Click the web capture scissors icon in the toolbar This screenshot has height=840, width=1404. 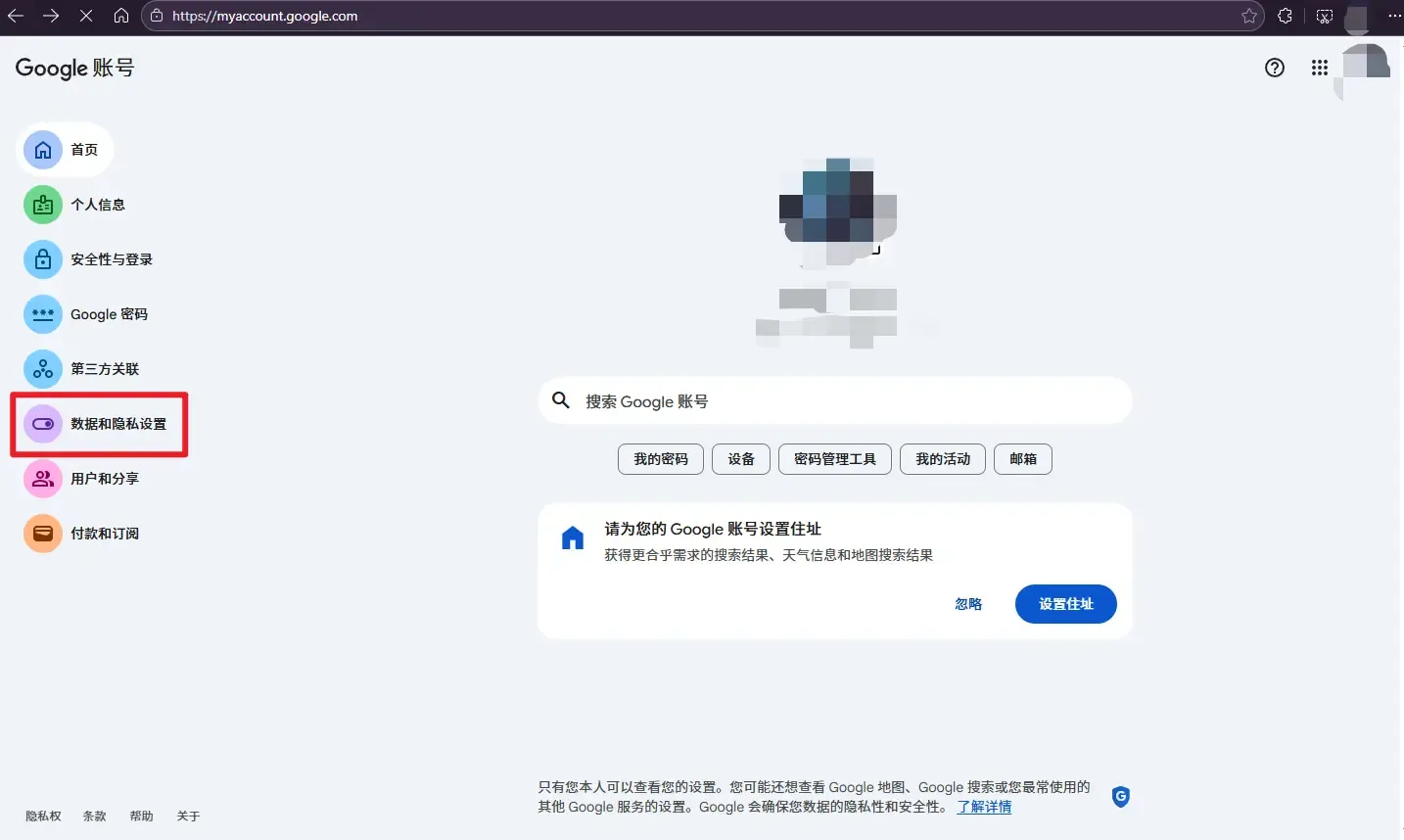click(1325, 16)
